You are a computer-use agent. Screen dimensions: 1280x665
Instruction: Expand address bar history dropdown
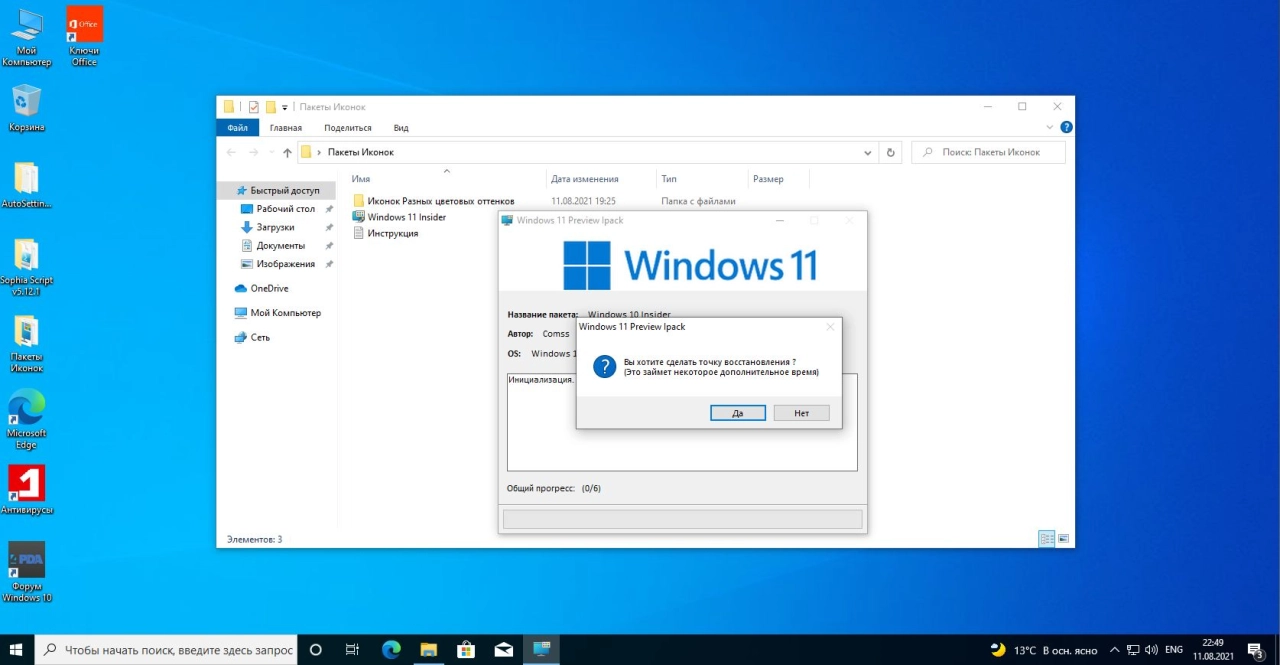click(868, 153)
